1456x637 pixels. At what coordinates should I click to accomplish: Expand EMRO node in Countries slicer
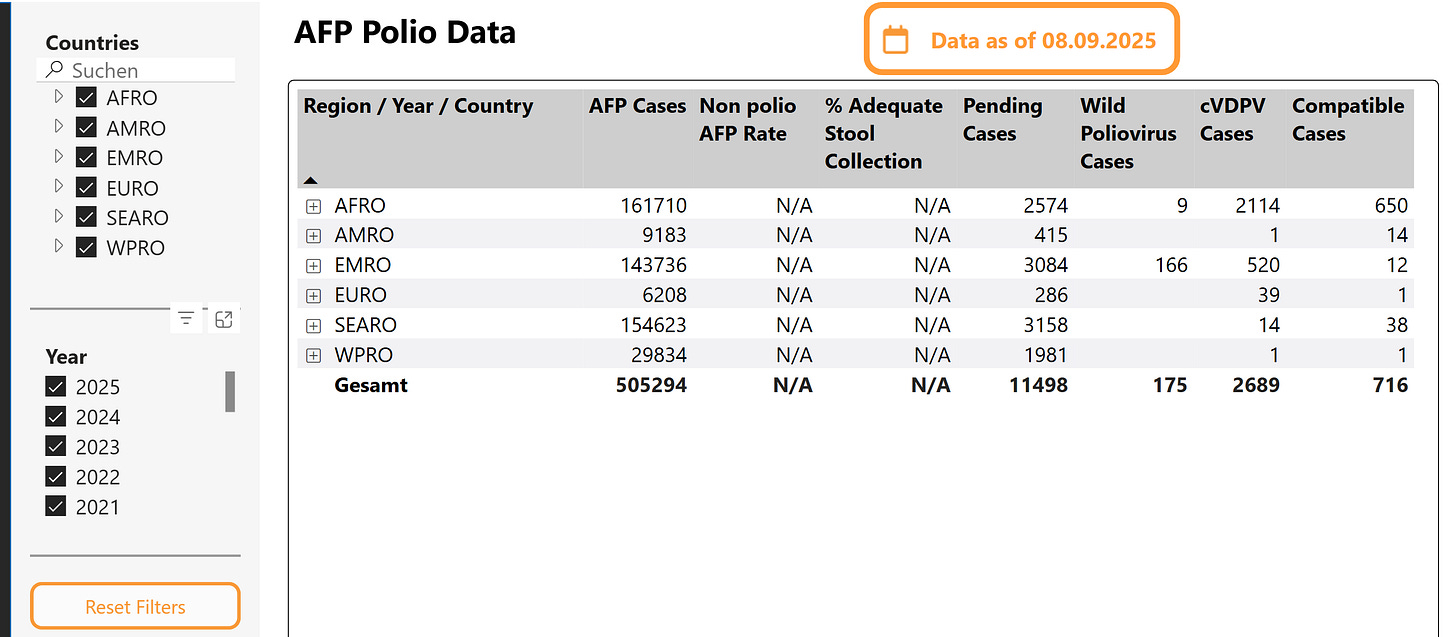[58, 157]
